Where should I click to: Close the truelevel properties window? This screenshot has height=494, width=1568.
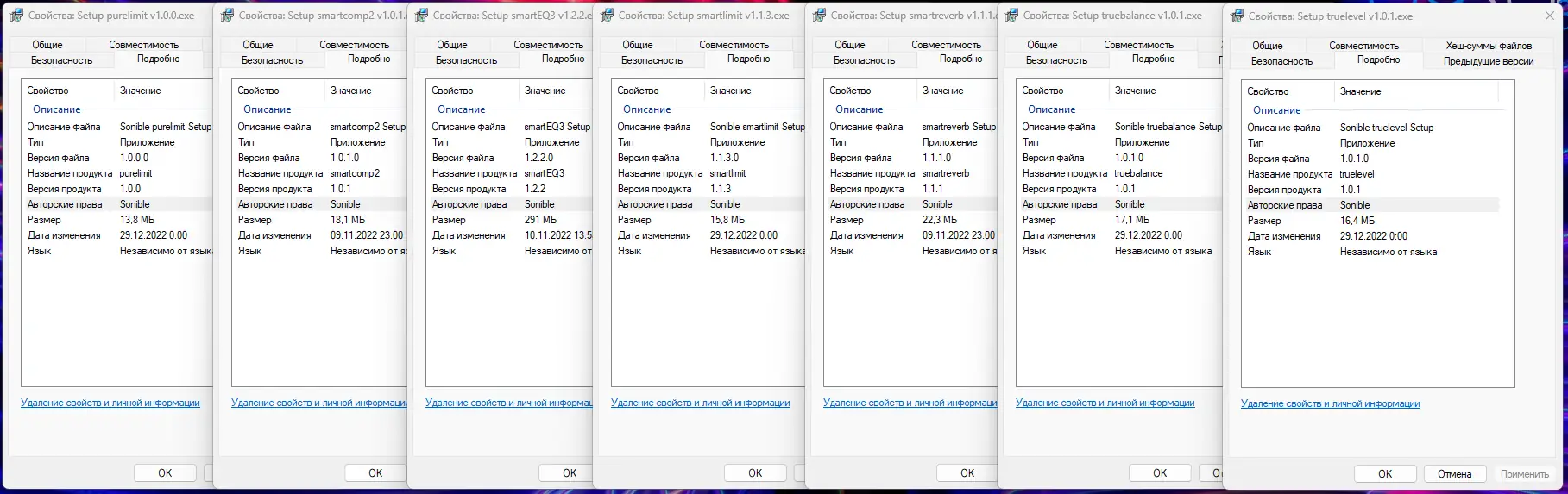(x=1549, y=16)
